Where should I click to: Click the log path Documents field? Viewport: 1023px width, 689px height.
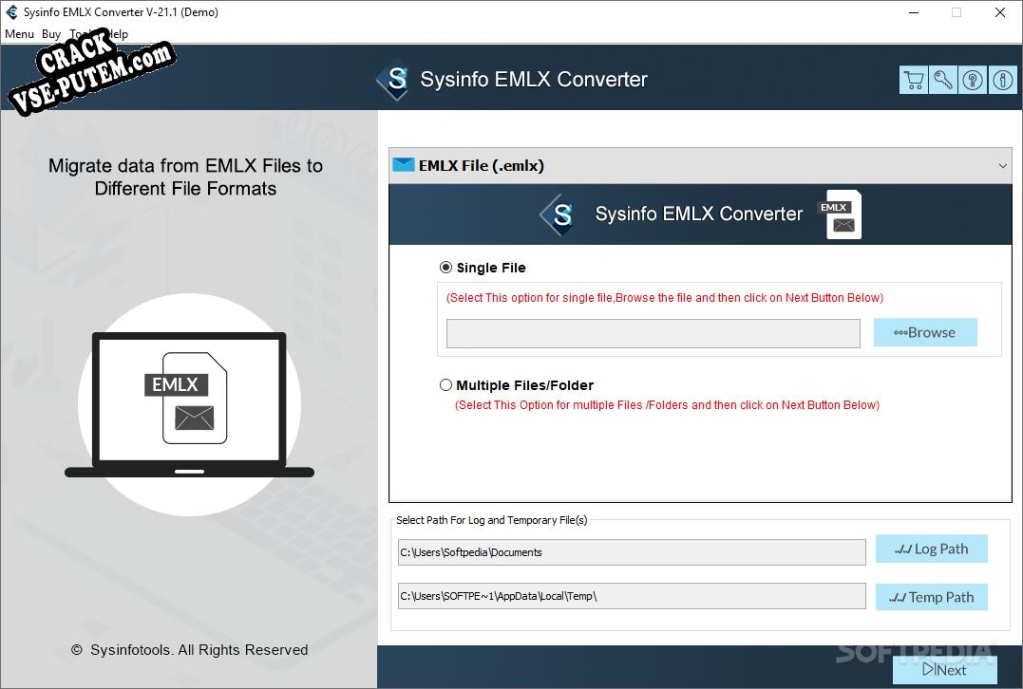point(632,552)
